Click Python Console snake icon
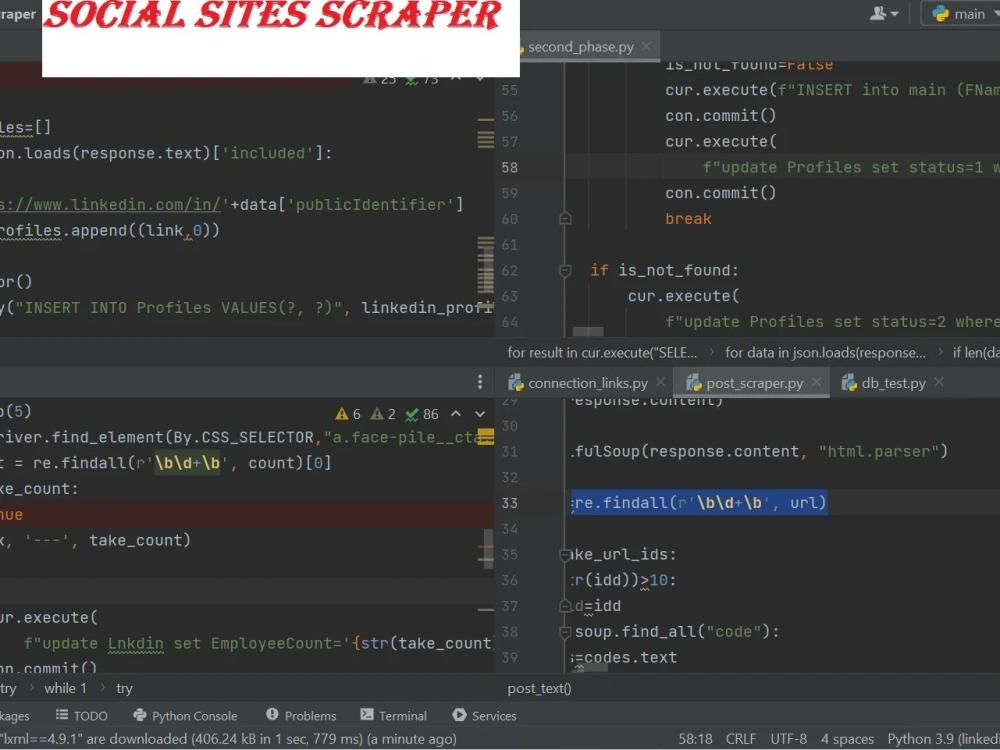The height and width of the screenshot is (750, 1000). click(140, 715)
